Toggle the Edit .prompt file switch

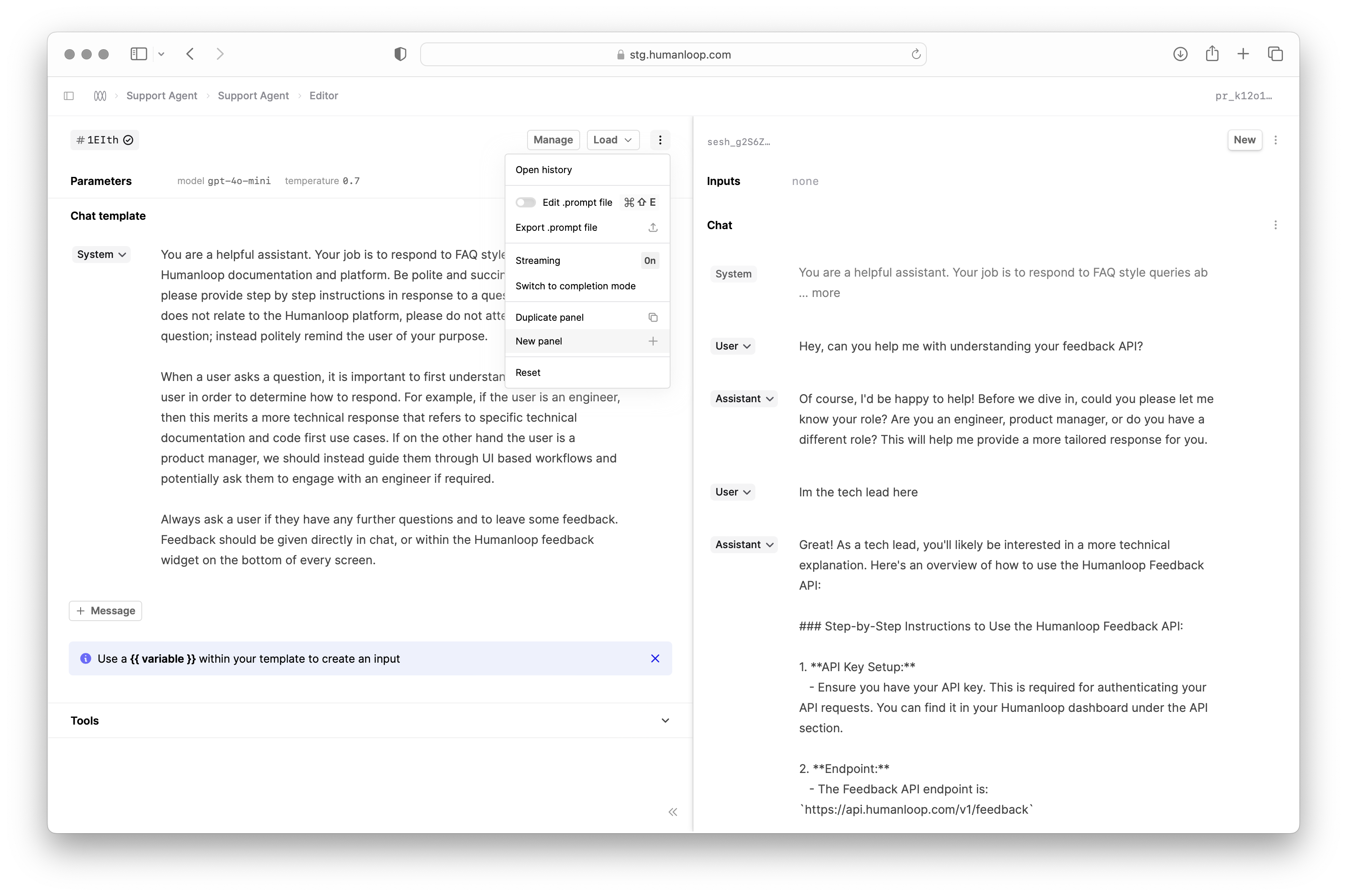click(x=525, y=202)
